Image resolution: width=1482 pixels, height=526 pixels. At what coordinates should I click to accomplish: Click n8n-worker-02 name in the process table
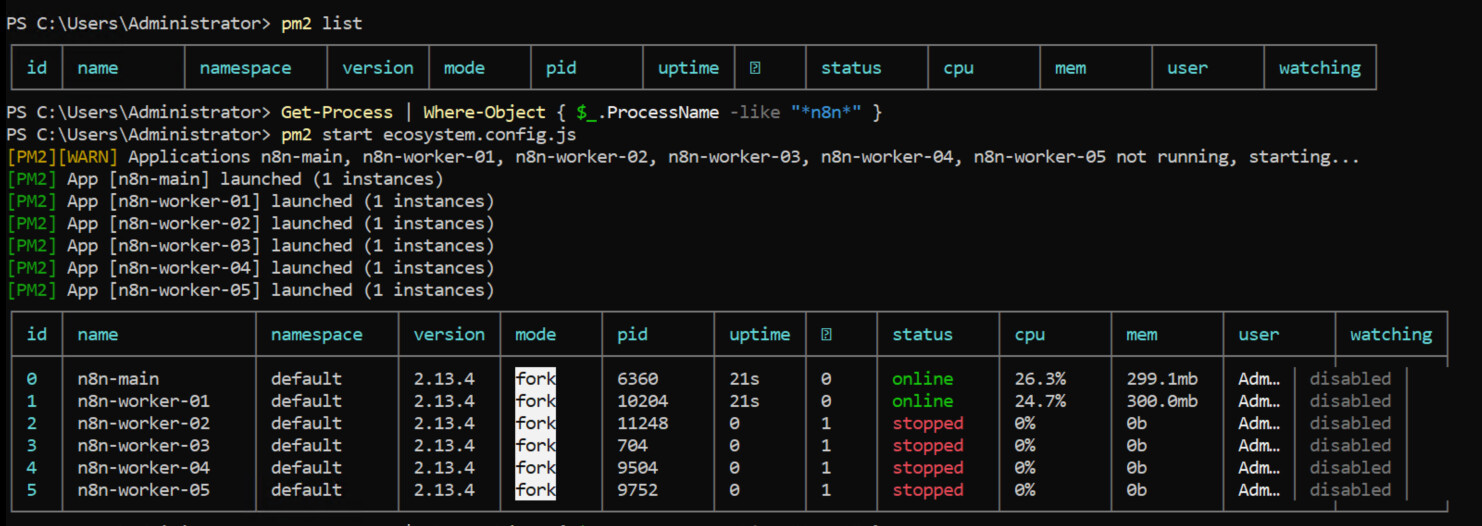coord(143,423)
